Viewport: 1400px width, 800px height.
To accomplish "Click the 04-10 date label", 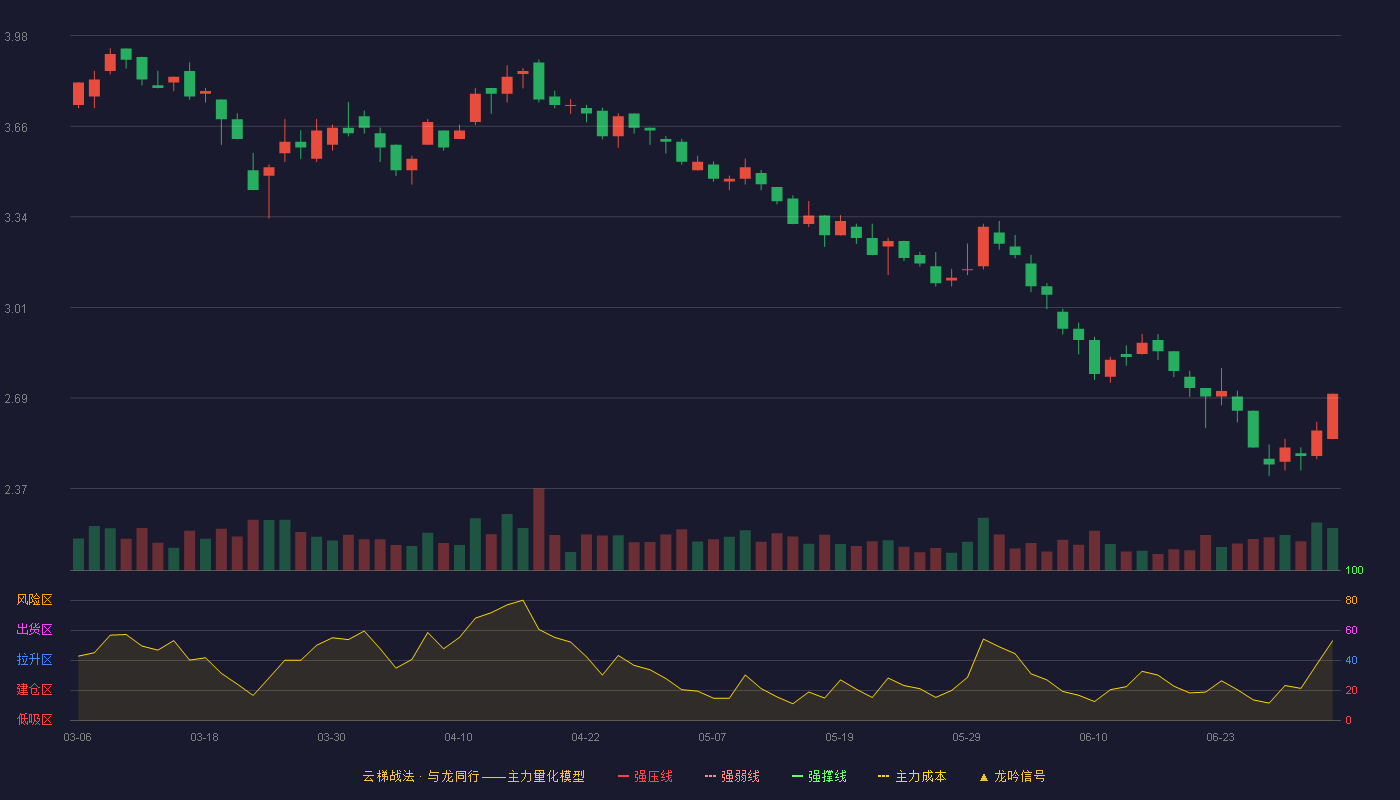I will click(x=459, y=737).
